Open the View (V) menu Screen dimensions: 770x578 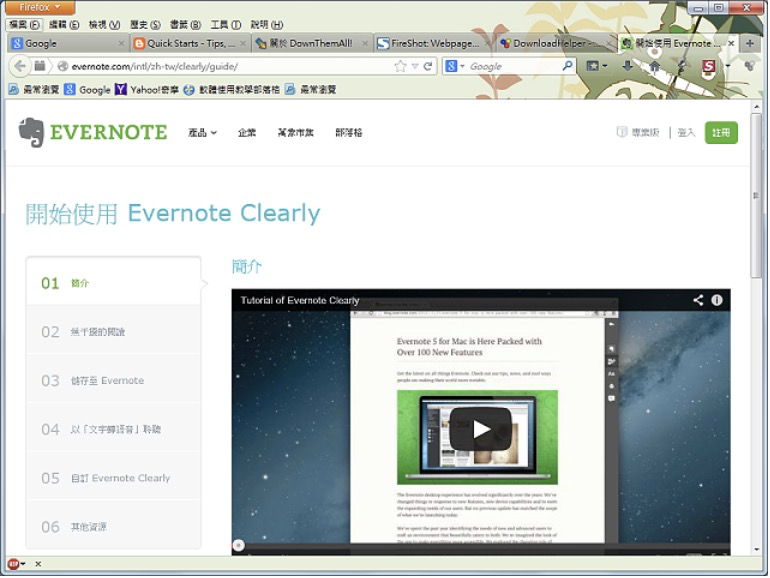[104, 25]
